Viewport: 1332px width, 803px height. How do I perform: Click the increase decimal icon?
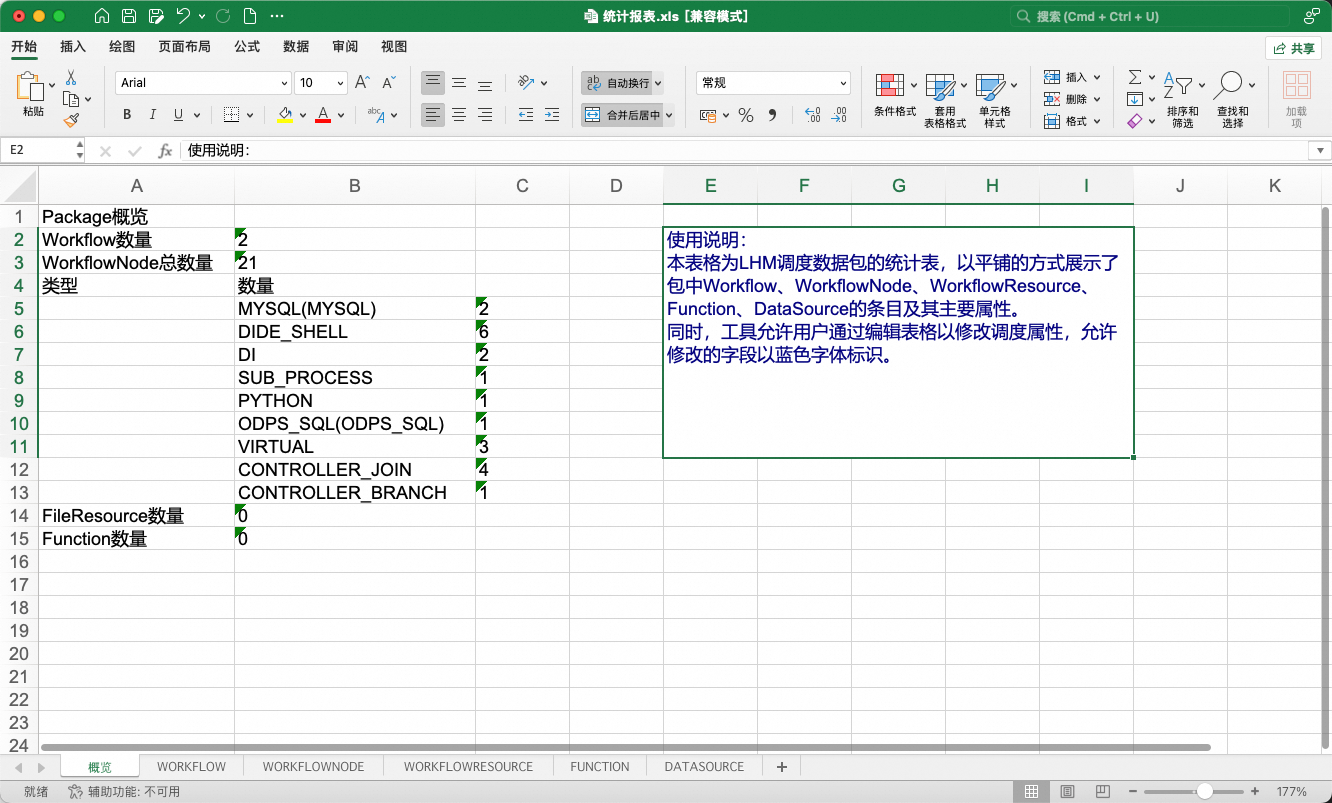coord(812,115)
